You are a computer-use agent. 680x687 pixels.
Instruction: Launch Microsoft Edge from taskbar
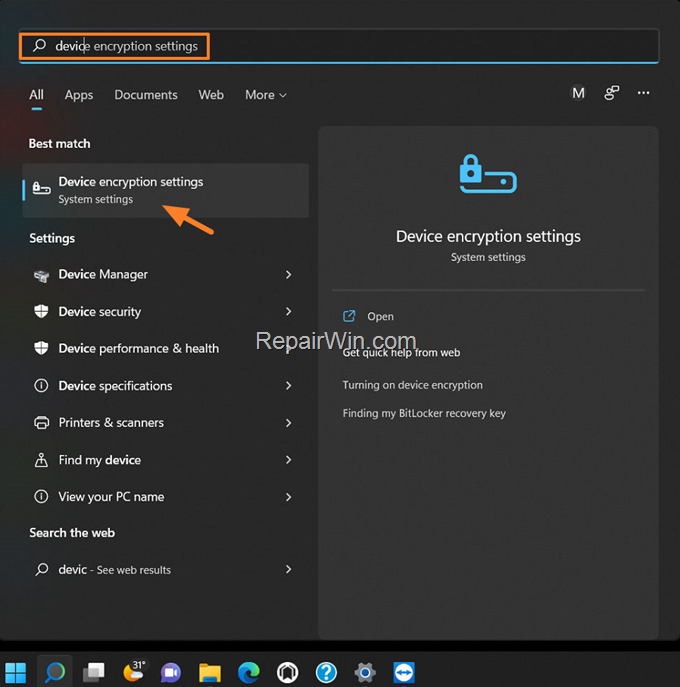(x=248, y=673)
